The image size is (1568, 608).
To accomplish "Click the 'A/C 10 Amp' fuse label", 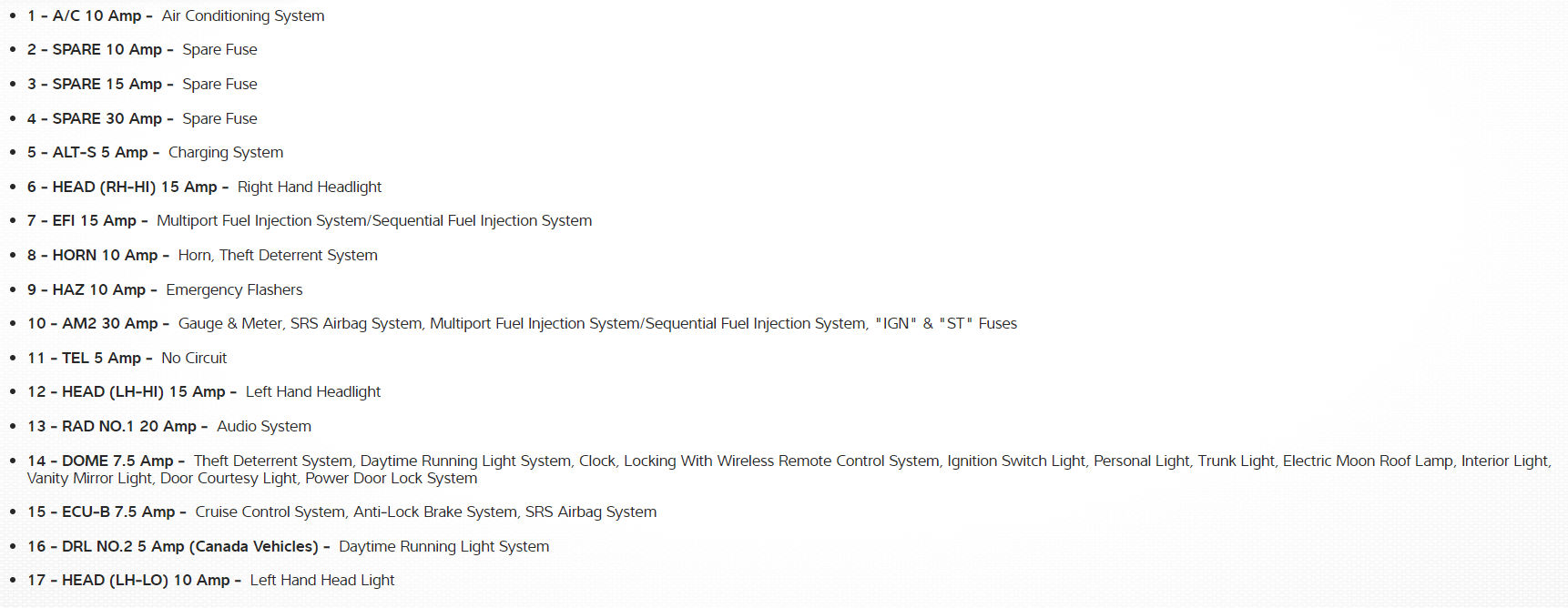I will (x=97, y=16).
